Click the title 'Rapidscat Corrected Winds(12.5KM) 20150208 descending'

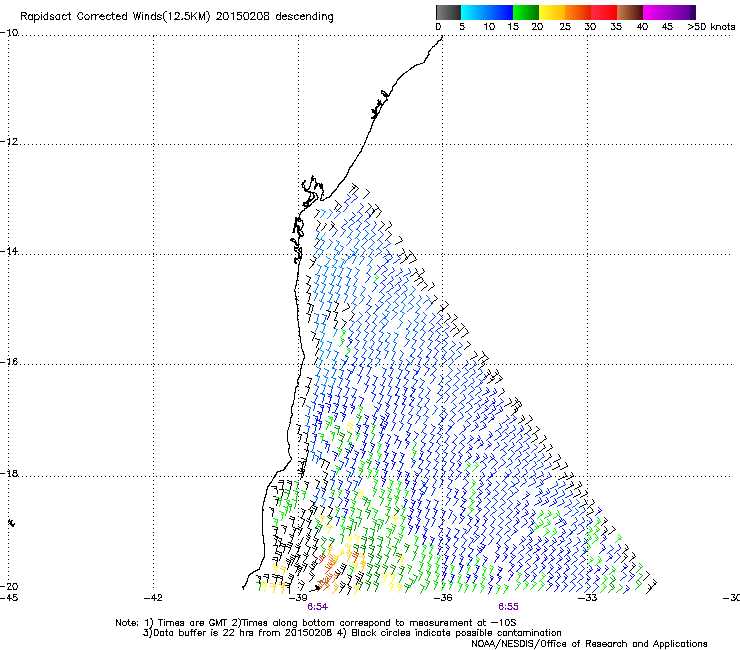pyautogui.click(x=177, y=17)
